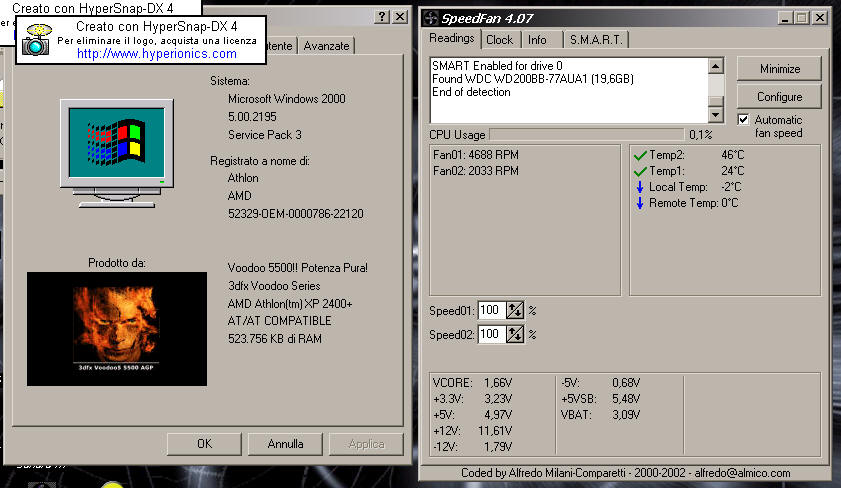The width and height of the screenshot is (841, 488).
Task: Click the 'Fan02: 2033 RPM' reading
Action: click(x=476, y=171)
